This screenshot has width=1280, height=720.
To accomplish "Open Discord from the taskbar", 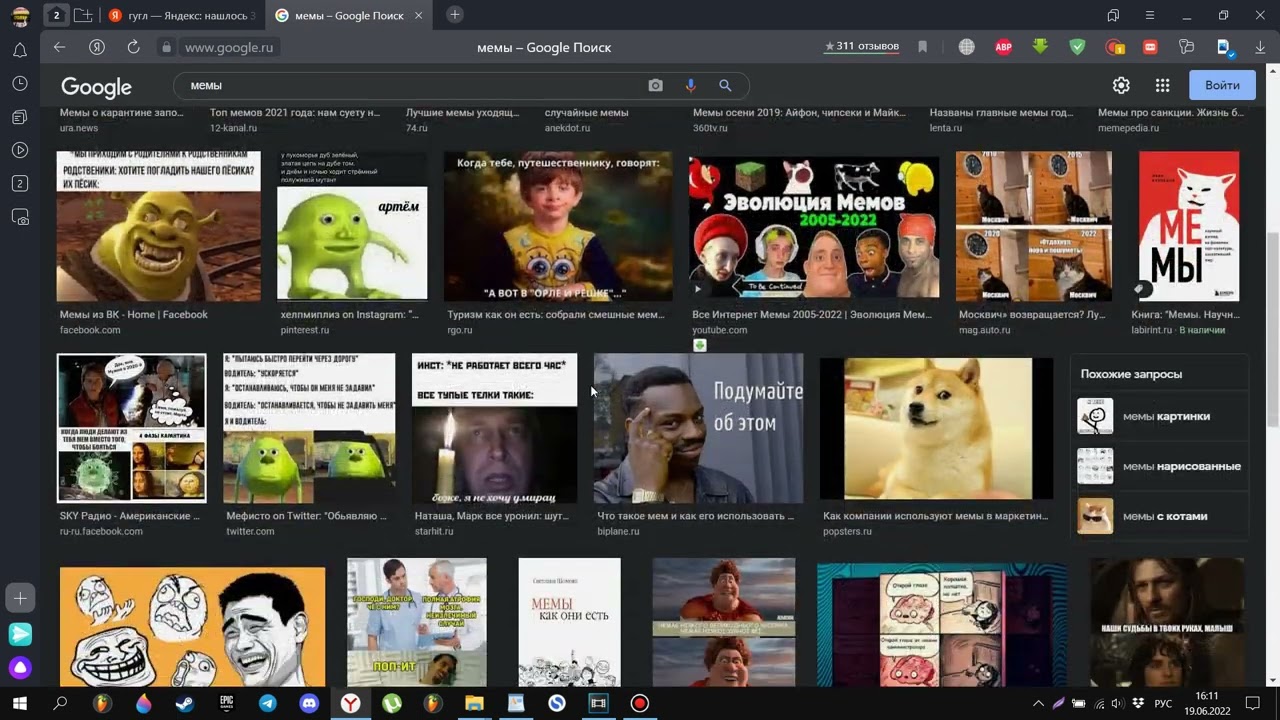I will click(x=309, y=703).
